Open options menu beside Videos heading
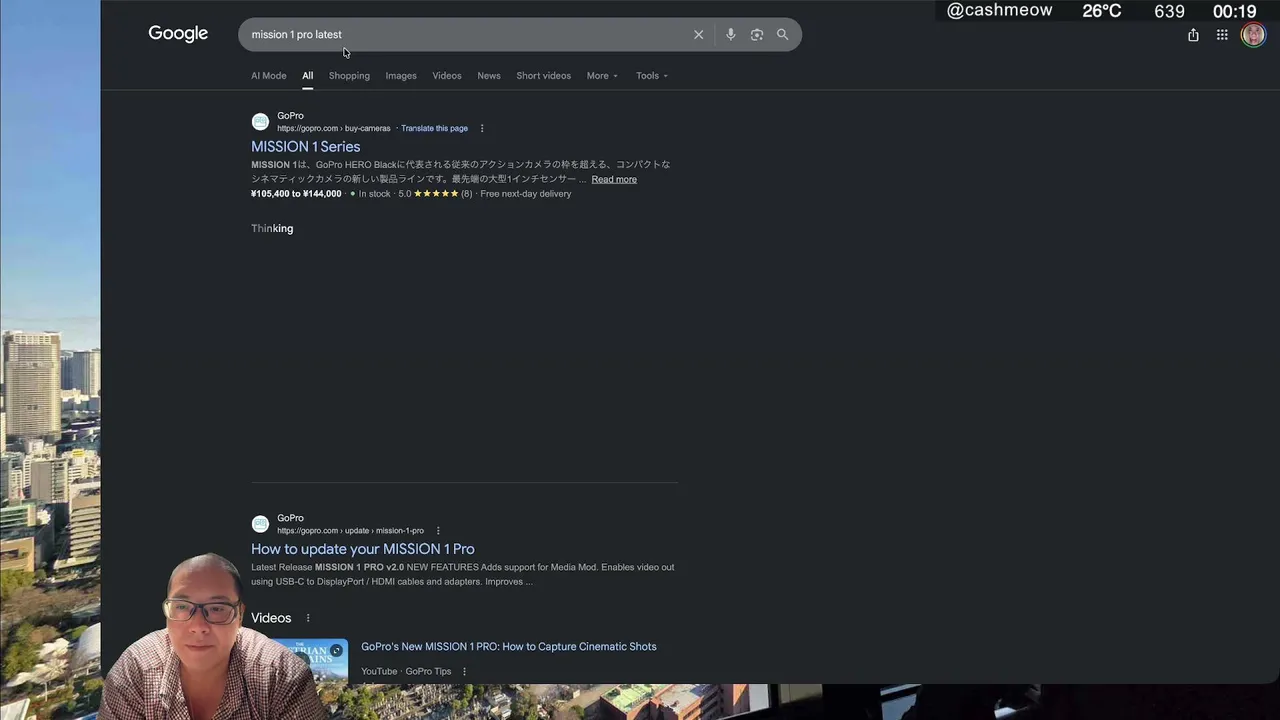 pyautogui.click(x=308, y=618)
